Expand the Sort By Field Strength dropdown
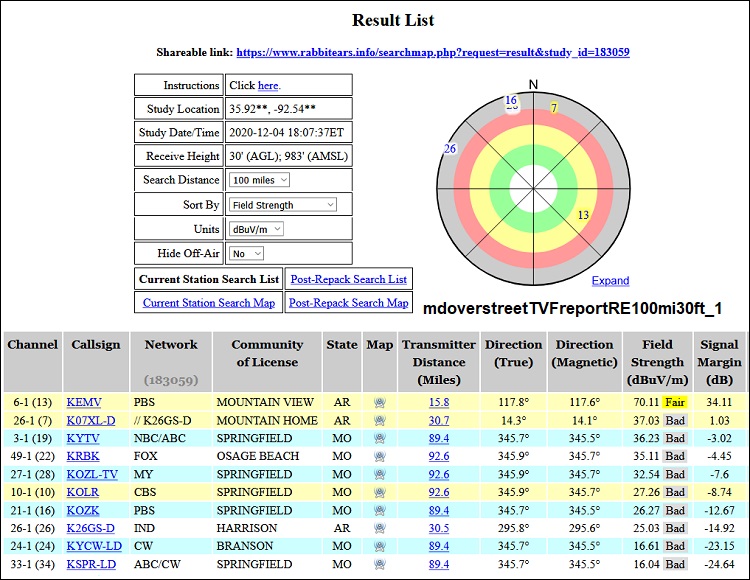 [x=283, y=205]
